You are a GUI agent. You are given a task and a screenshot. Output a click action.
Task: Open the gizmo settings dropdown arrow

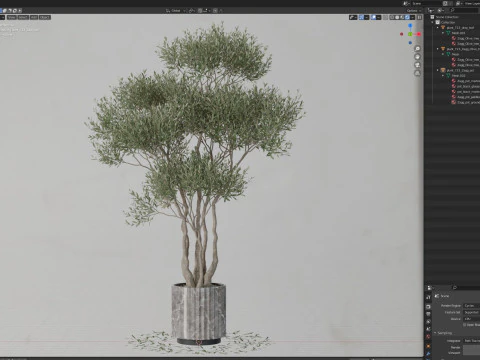(367, 17)
